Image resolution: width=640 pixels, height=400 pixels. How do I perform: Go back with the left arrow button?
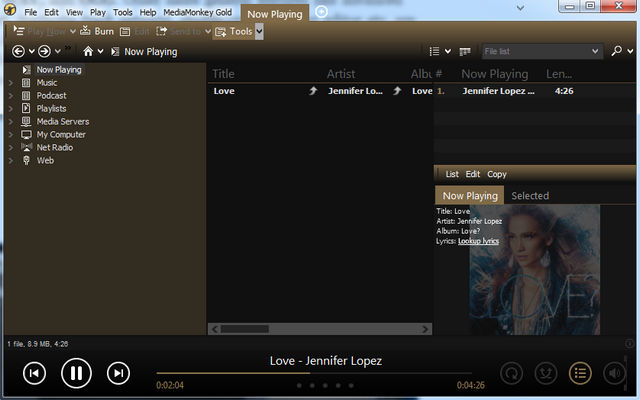tap(18, 51)
